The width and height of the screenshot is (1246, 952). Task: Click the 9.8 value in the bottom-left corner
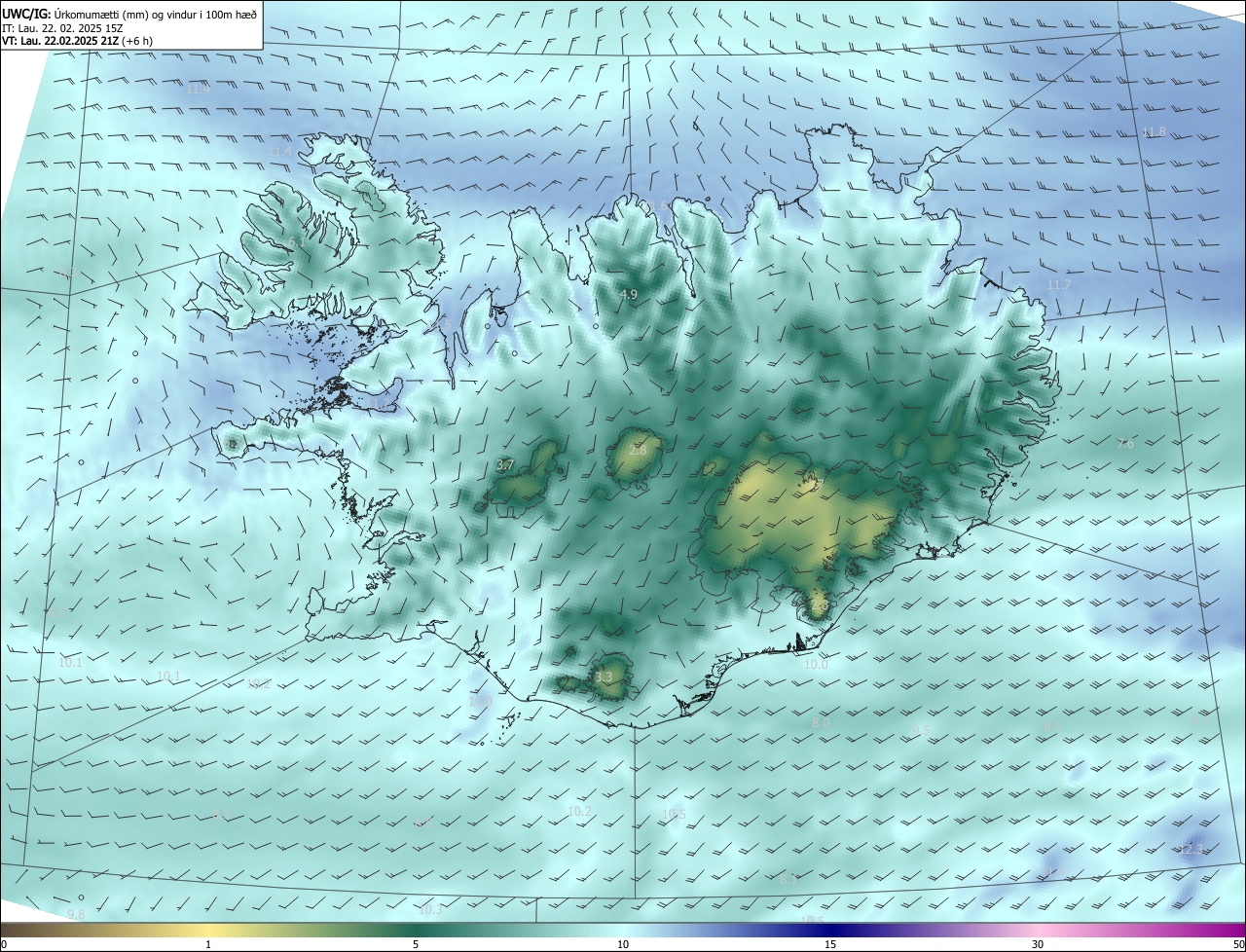tap(76, 914)
